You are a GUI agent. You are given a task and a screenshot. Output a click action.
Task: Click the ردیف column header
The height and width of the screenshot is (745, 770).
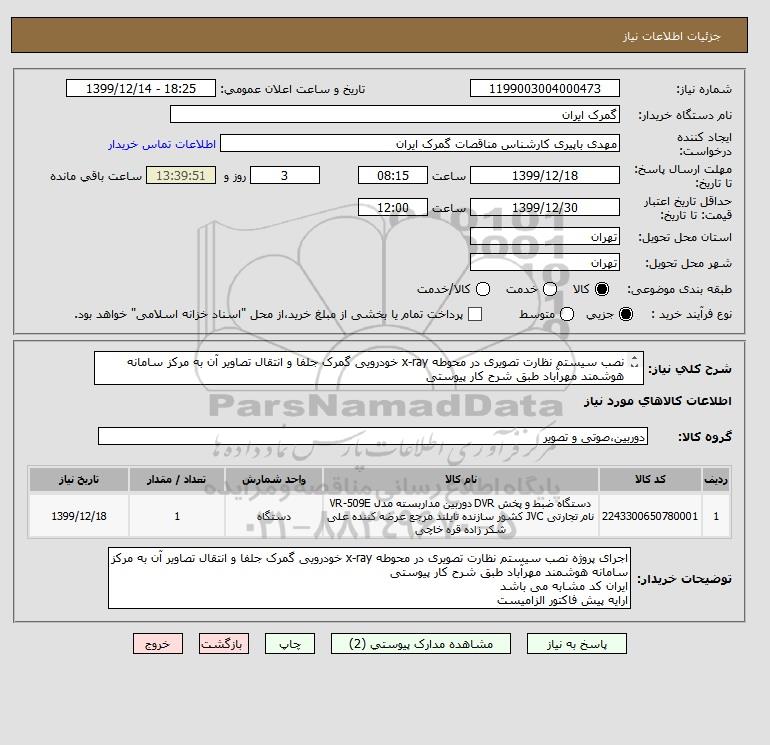pyautogui.click(x=716, y=479)
